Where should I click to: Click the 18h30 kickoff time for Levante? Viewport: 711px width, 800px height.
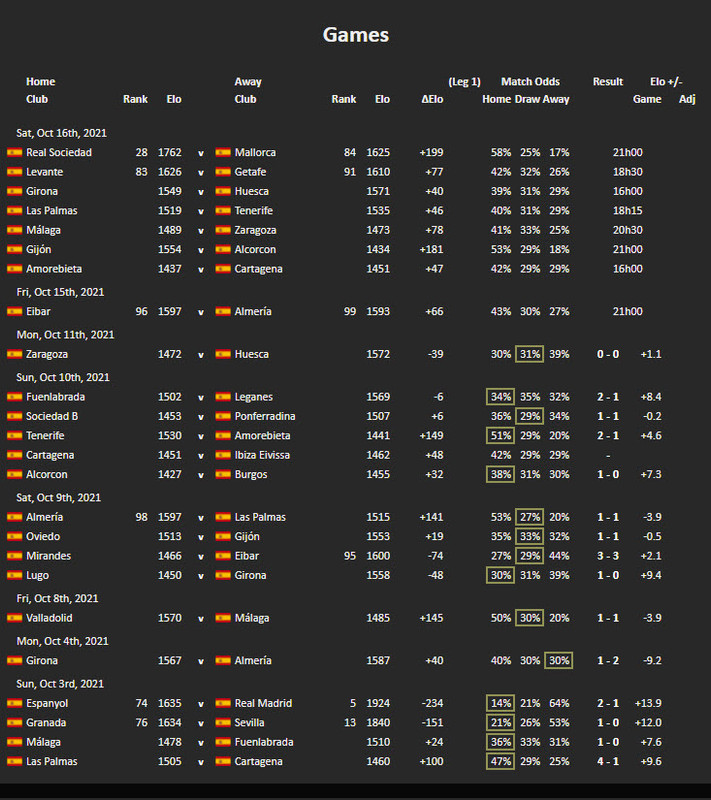pyautogui.click(x=627, y=172)
